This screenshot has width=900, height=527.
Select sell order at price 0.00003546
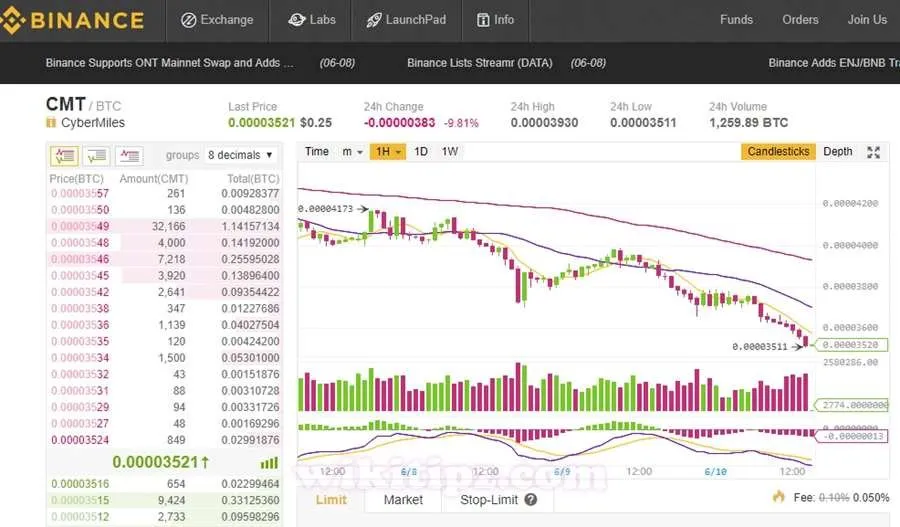point(164,259)
